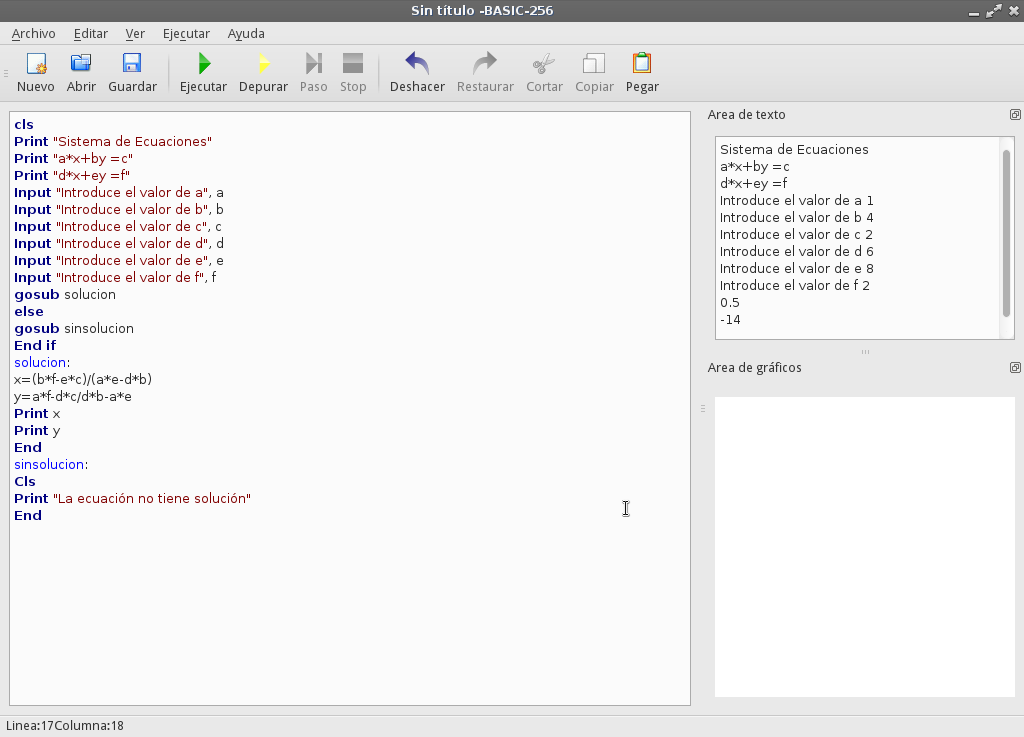
Task: Open the Ejecutar menu
Action: [186, 33]
